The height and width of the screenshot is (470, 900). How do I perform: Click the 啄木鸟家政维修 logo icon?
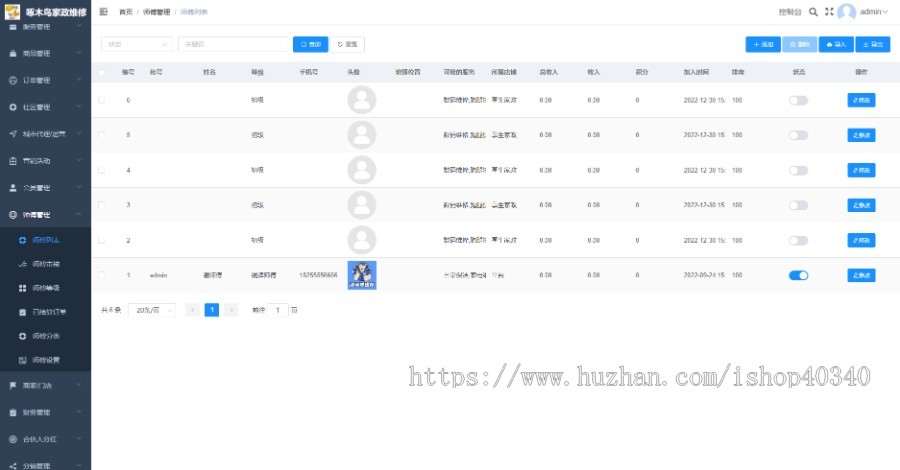click(x=12, y=11)
